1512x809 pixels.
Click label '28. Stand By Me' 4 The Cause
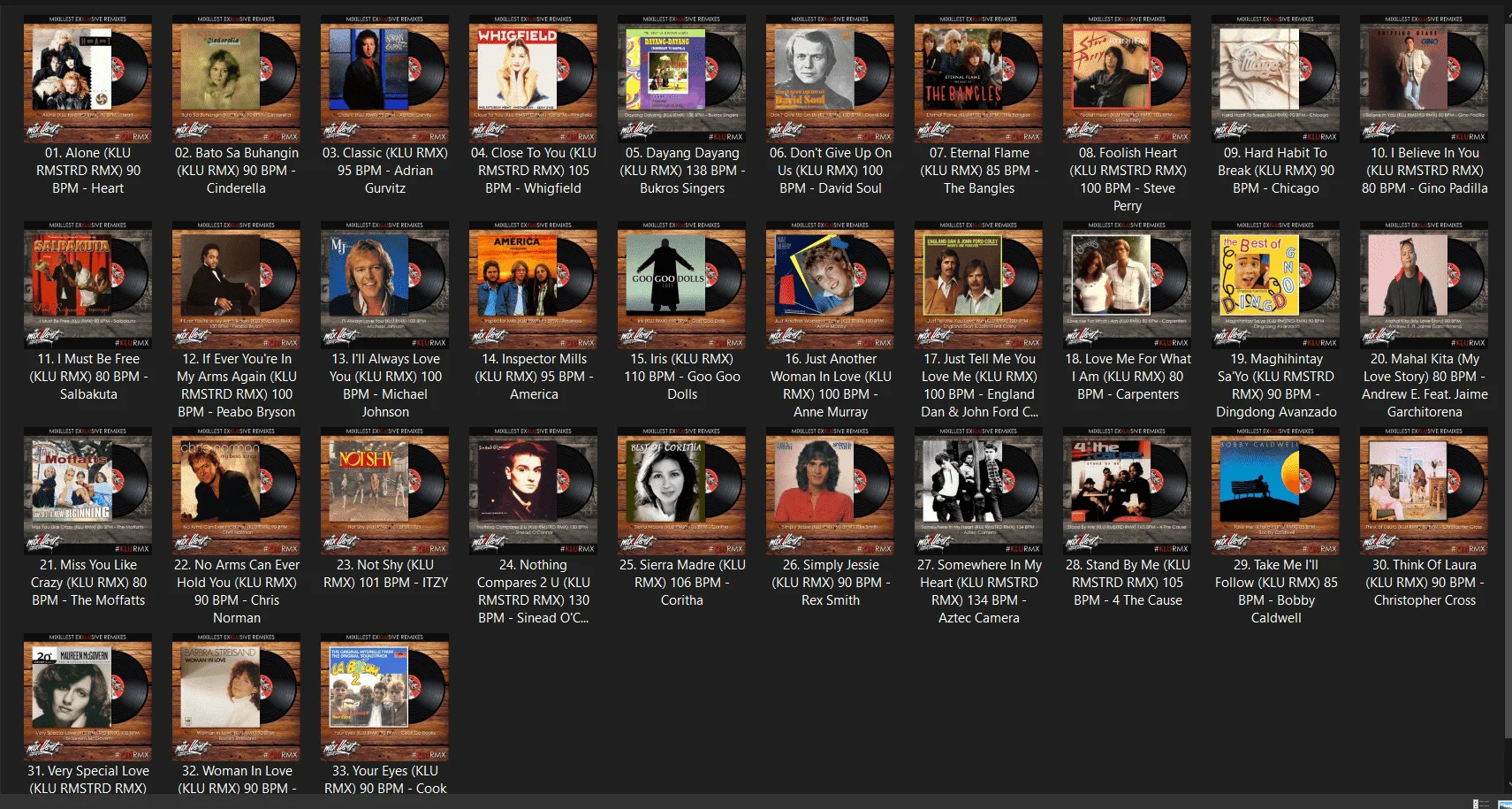pos(1128,583)
